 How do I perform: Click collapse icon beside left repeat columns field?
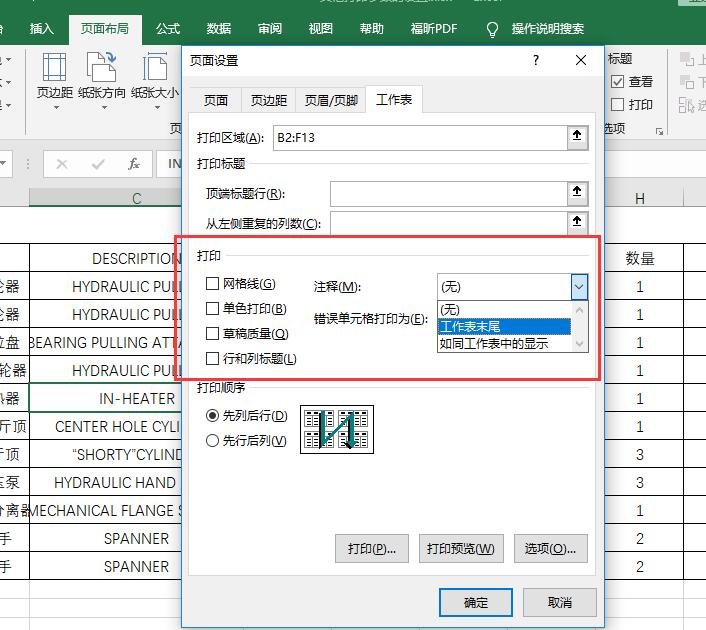coord(577,223)
